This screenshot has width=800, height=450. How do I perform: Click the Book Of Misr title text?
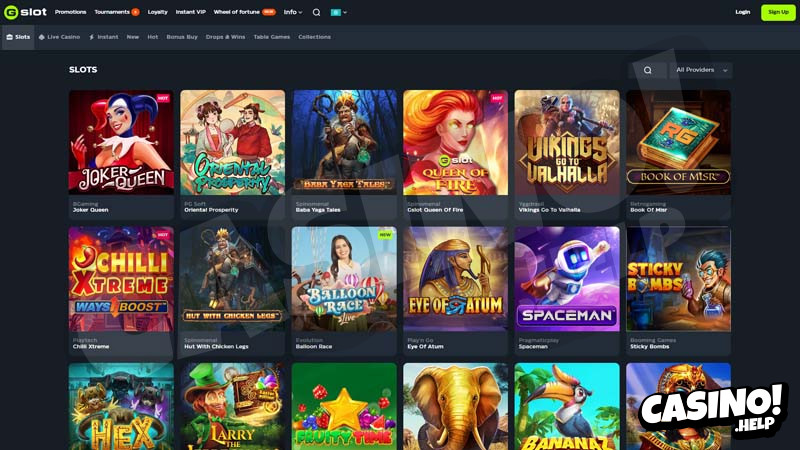(x=648, y=210)
